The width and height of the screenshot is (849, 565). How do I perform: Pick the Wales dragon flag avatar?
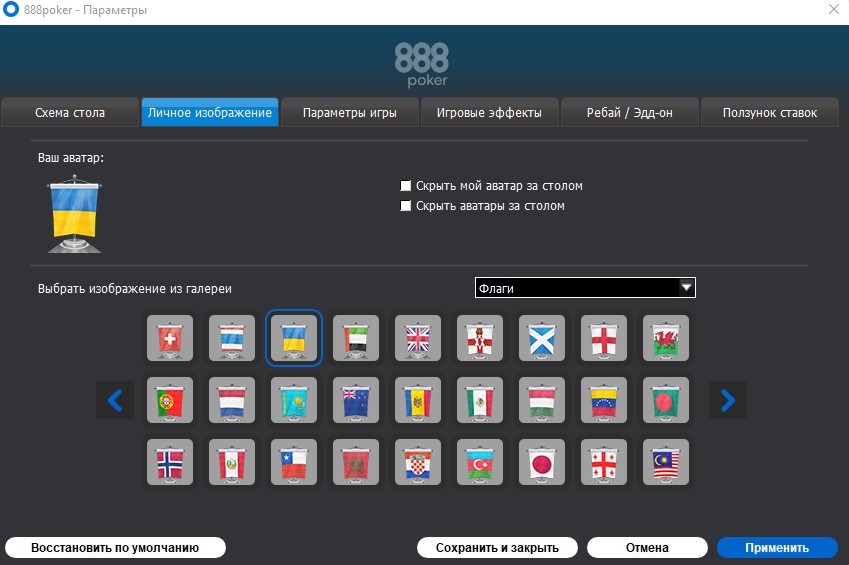(666, 338)
